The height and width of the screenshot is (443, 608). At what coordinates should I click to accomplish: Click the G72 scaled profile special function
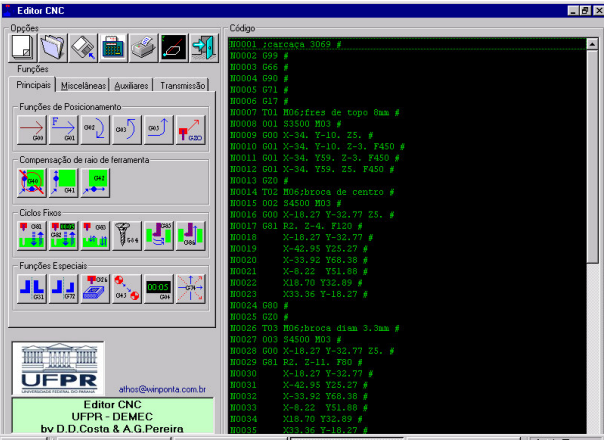pos(64,289)
